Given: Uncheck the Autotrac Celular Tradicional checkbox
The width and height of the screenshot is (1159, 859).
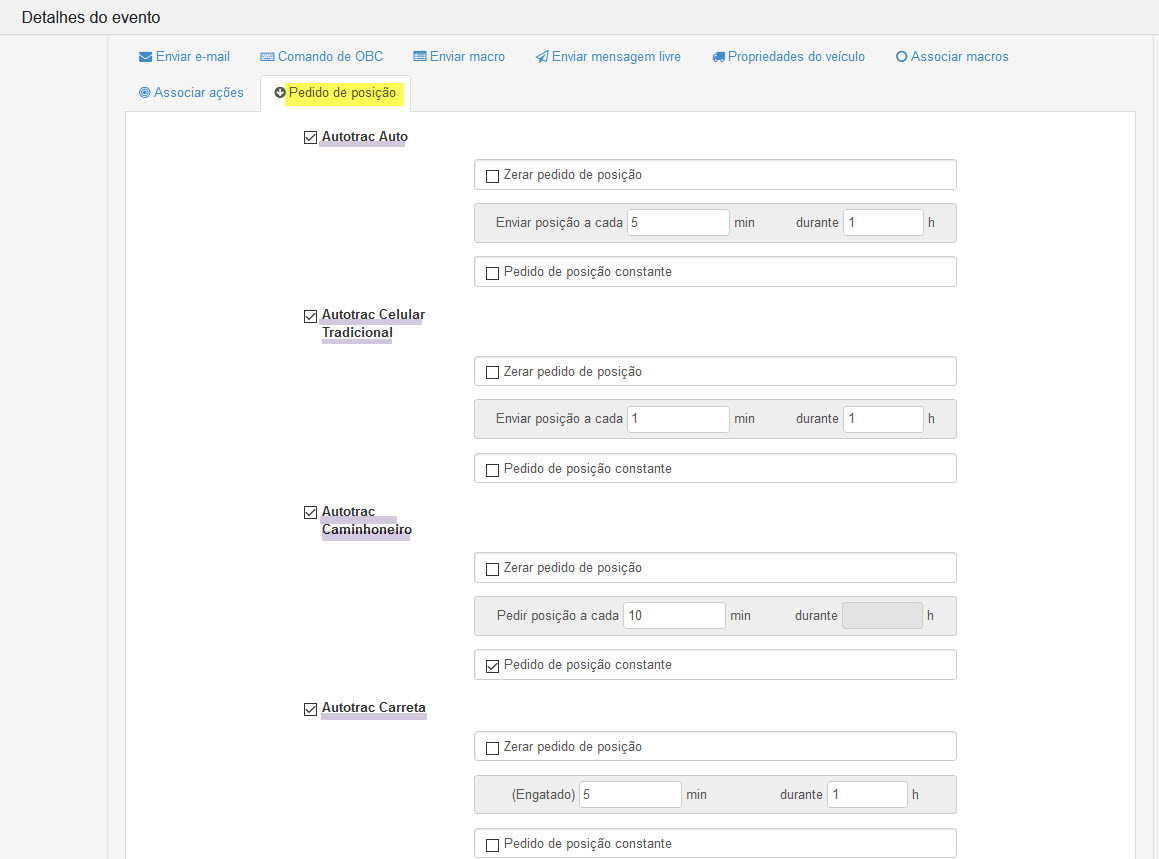Looking at the screenshot, I should pyautogui.click(x=310, y=316).
